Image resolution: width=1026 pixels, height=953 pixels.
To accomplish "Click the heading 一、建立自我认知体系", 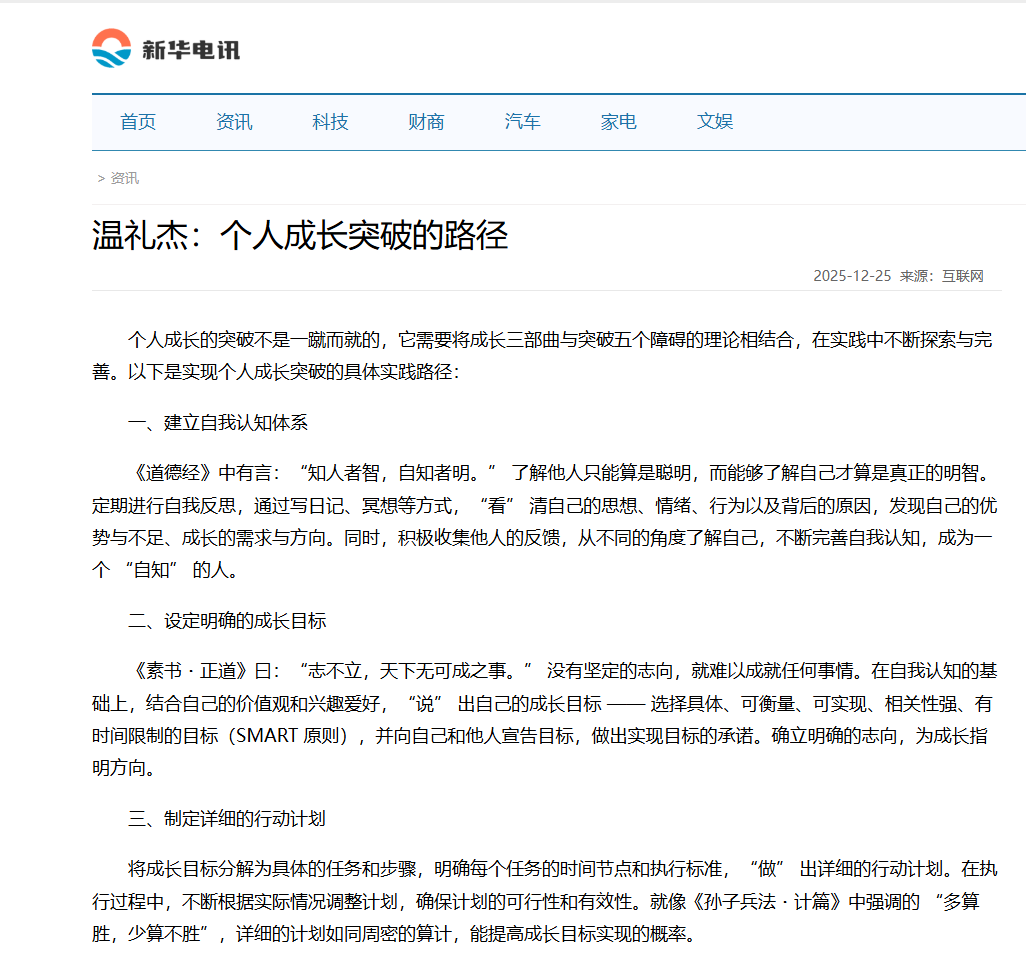I will pos(218,423).
